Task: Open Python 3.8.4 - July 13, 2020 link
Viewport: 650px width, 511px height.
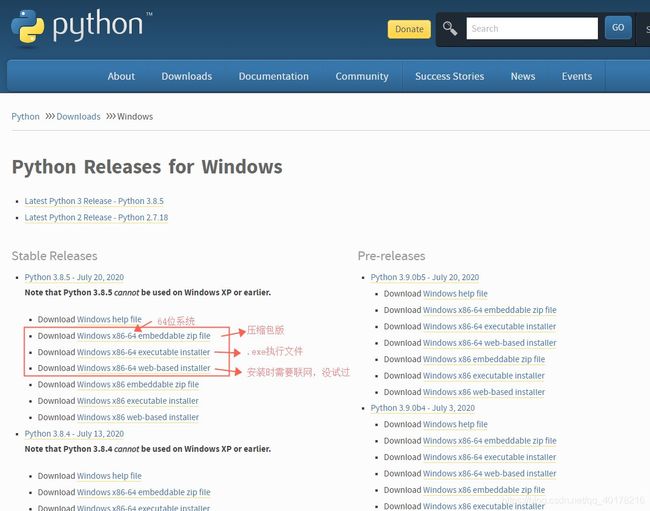Action: pos(74,434)
